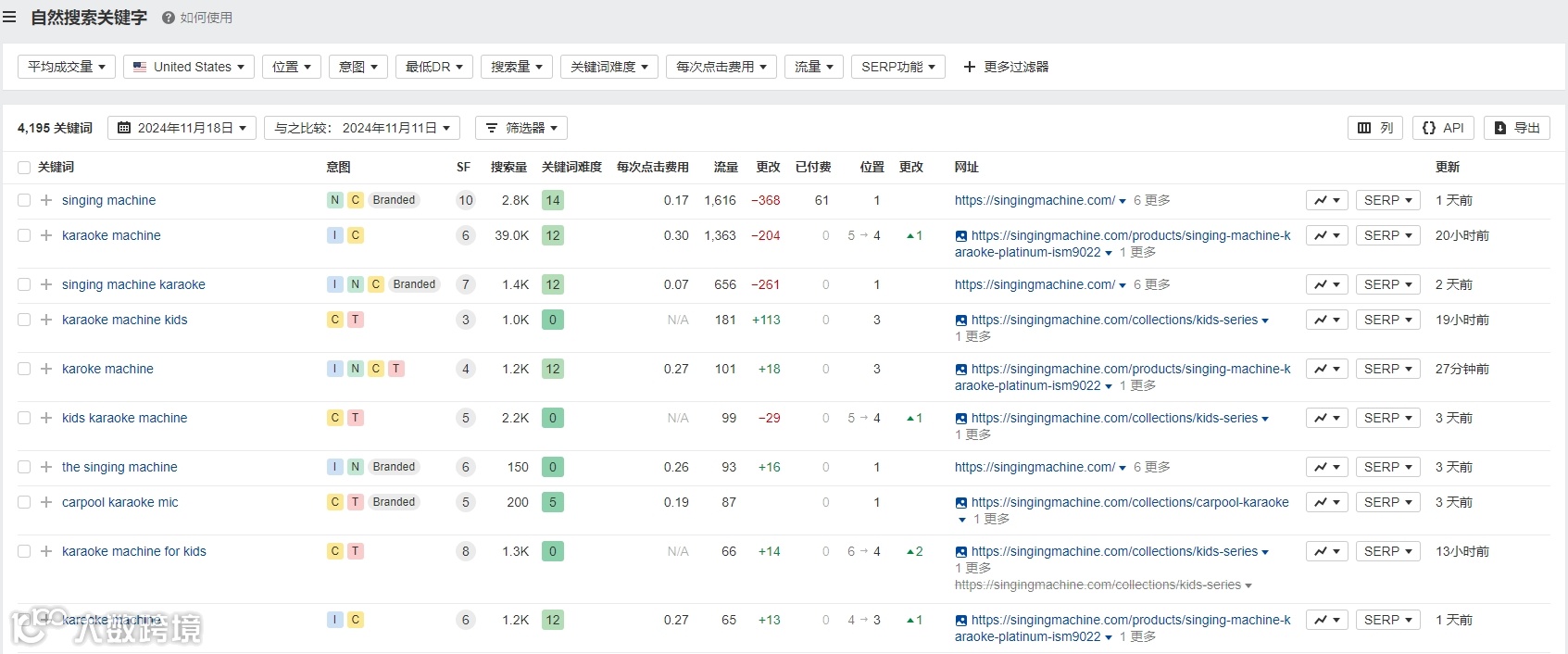Add singing machine keyword with plus icon
The height and width of the screenshot is (654, 1568).
point(46,200)
